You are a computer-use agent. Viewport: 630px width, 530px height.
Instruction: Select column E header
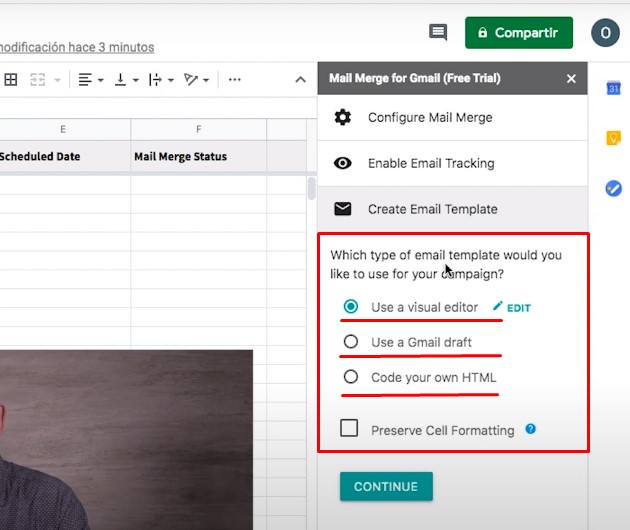63,129
